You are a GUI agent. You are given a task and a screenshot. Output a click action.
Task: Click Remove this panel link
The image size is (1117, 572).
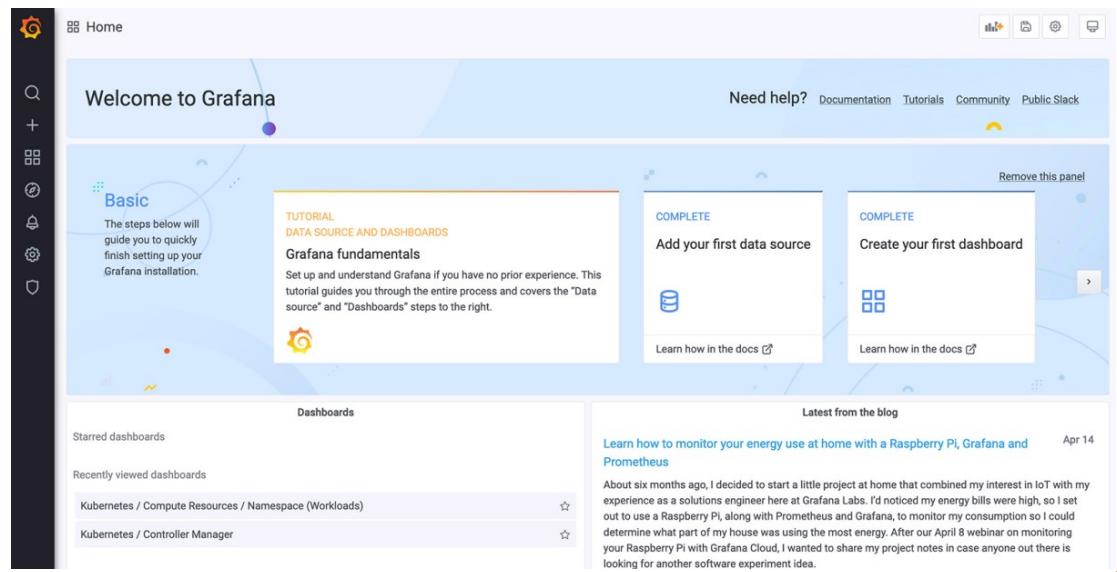click(1041, 177)
